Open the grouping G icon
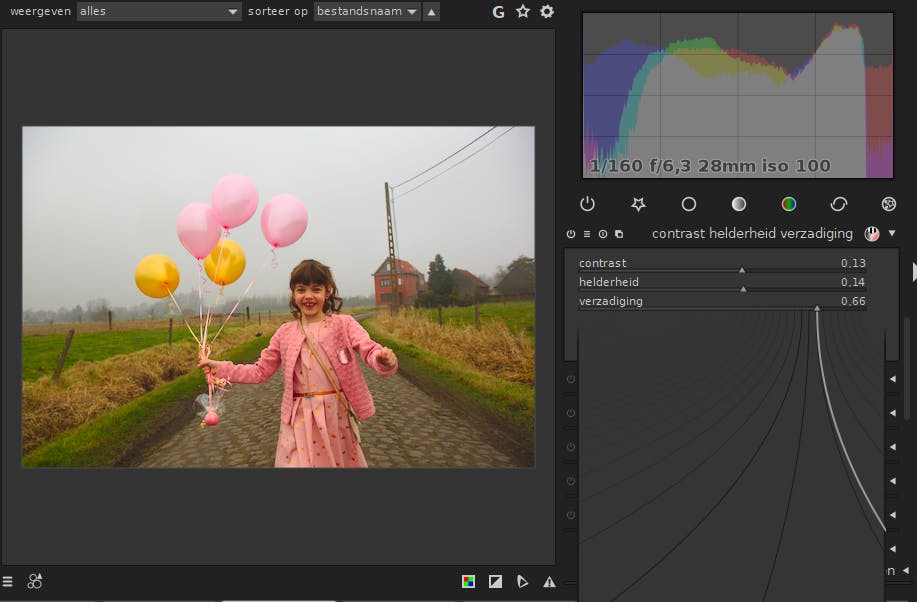The width and height of the screenshot is (917, 602). (x=498, y=12)
